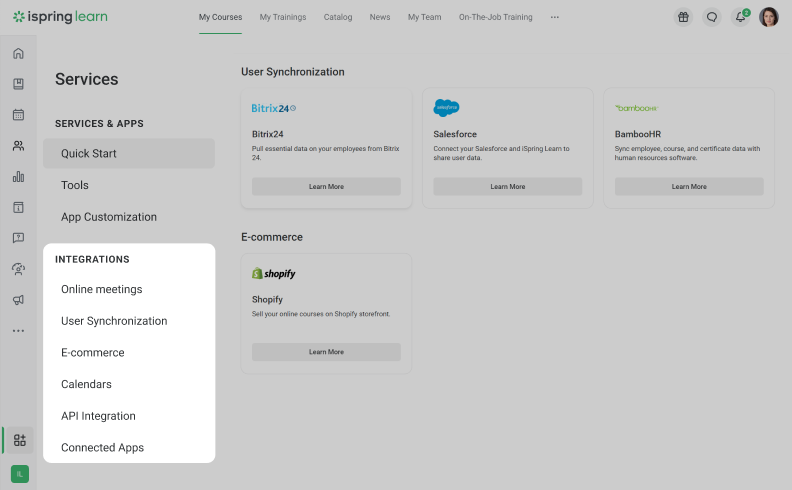Image resolution: width=792 pixels, height=490 pixels.
Task: Click the green IL account badge
Action: point(20,474)
